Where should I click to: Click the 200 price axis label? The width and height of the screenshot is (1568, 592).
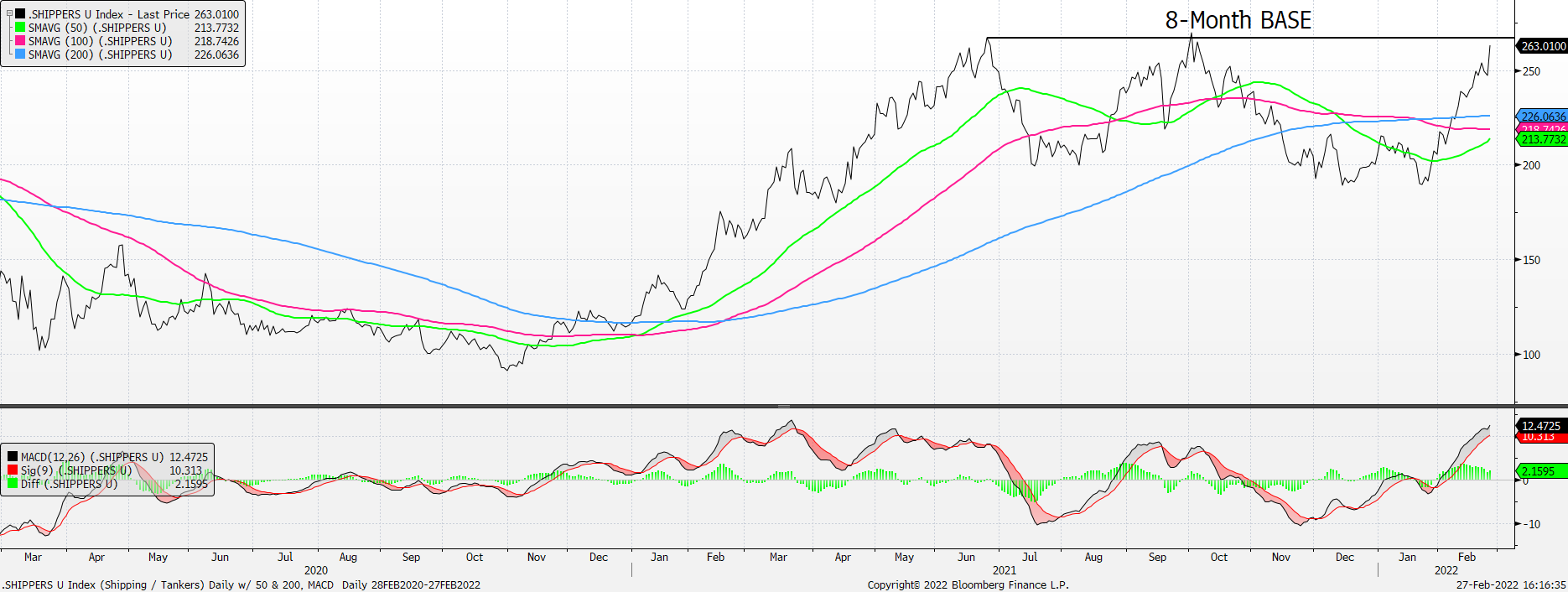pos(1531,165)
